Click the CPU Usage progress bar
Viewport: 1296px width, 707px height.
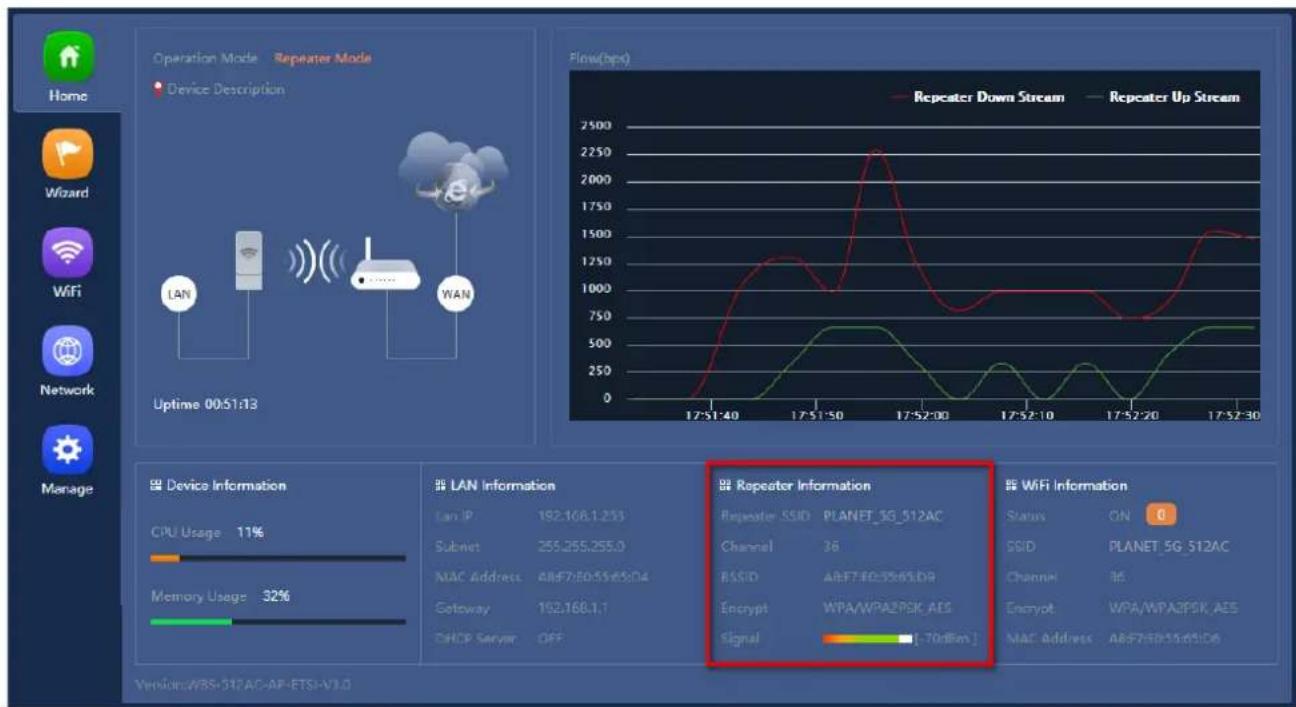click(x=278, y=558)
